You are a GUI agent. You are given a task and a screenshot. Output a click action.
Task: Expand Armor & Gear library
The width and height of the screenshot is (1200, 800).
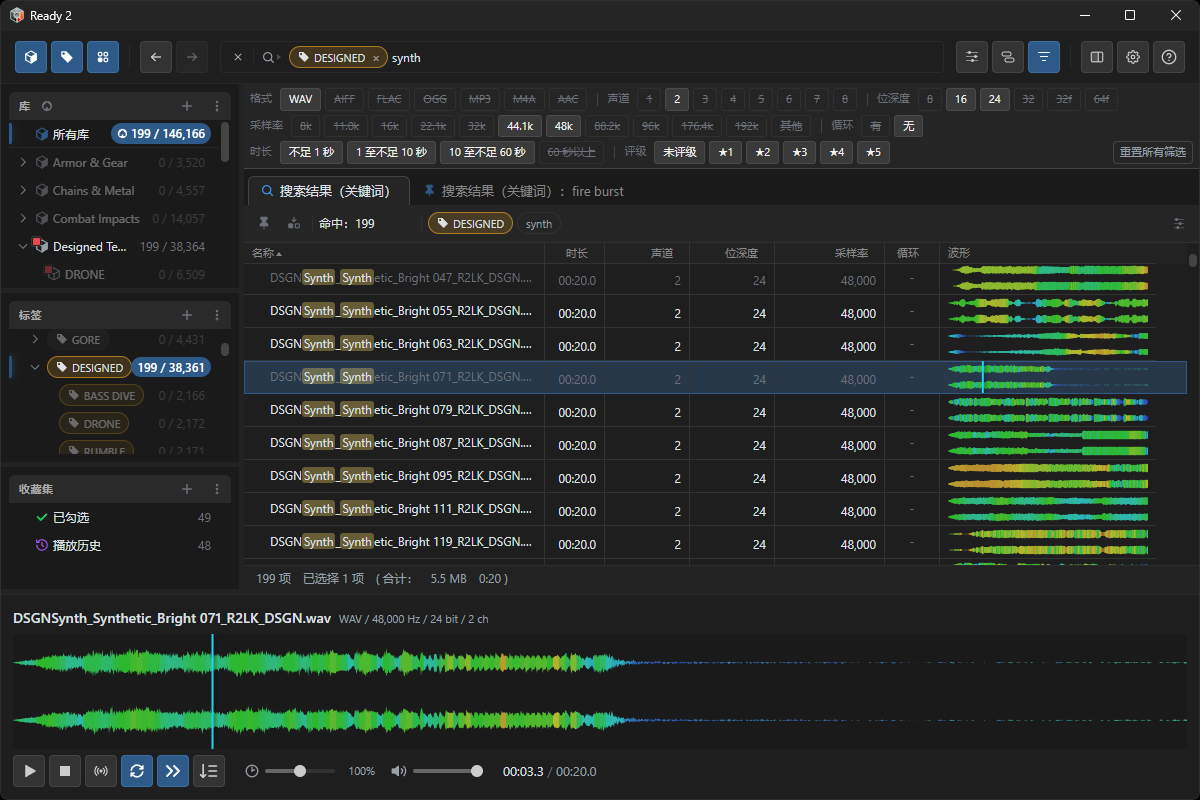pos(25,162)
